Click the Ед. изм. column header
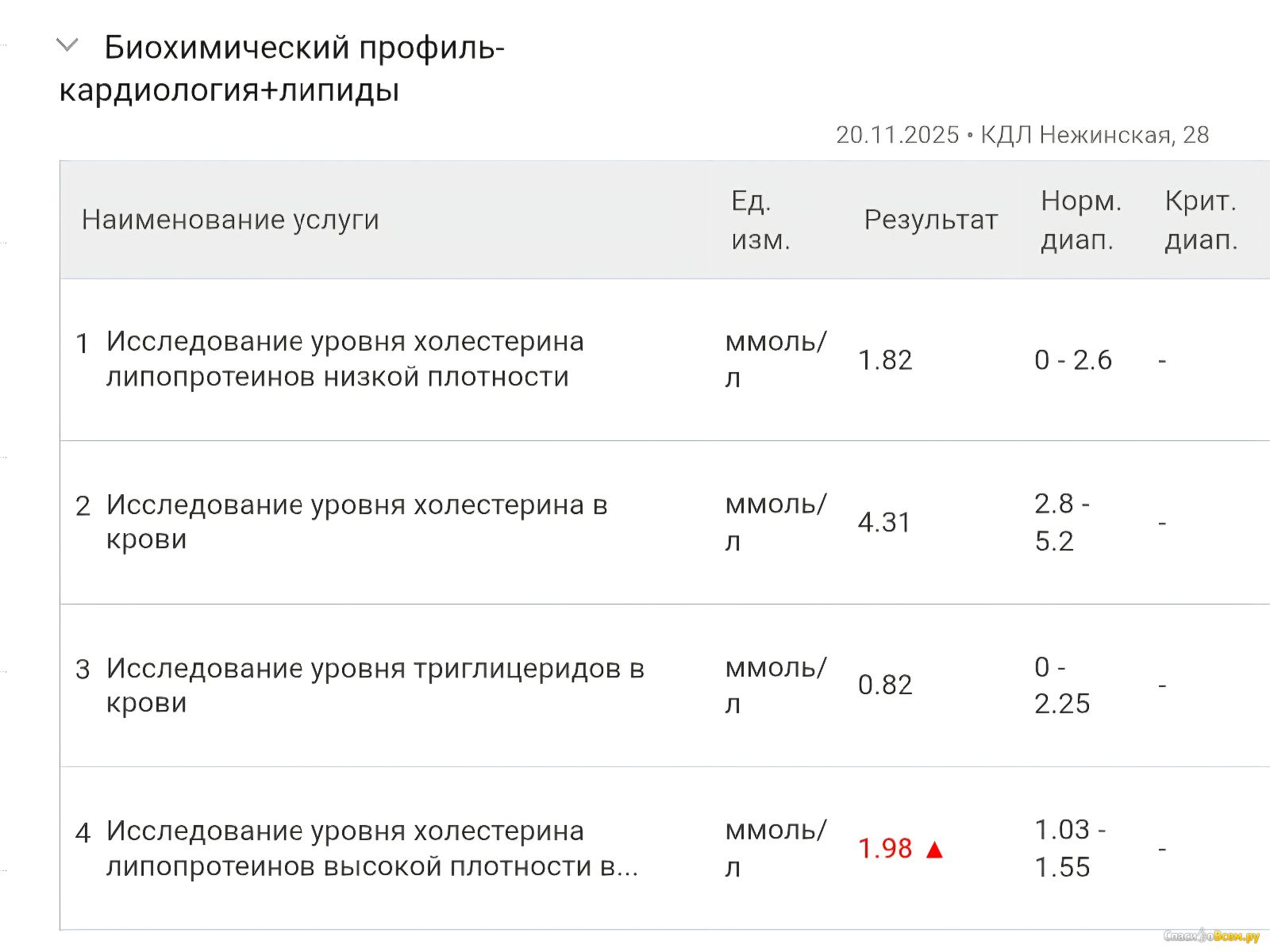The height and width of the screenshot is (952, 1270). point(760,220)
